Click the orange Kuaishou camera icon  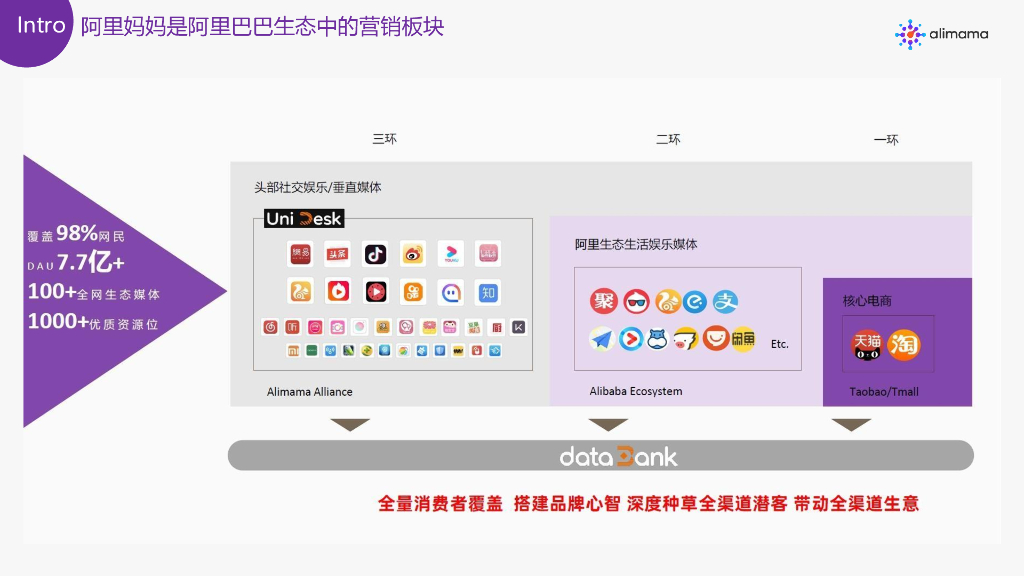(413, 292)
